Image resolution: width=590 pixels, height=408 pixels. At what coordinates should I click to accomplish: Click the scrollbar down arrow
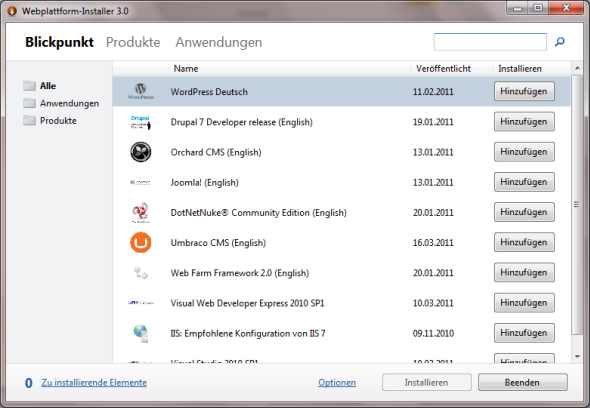577,356
